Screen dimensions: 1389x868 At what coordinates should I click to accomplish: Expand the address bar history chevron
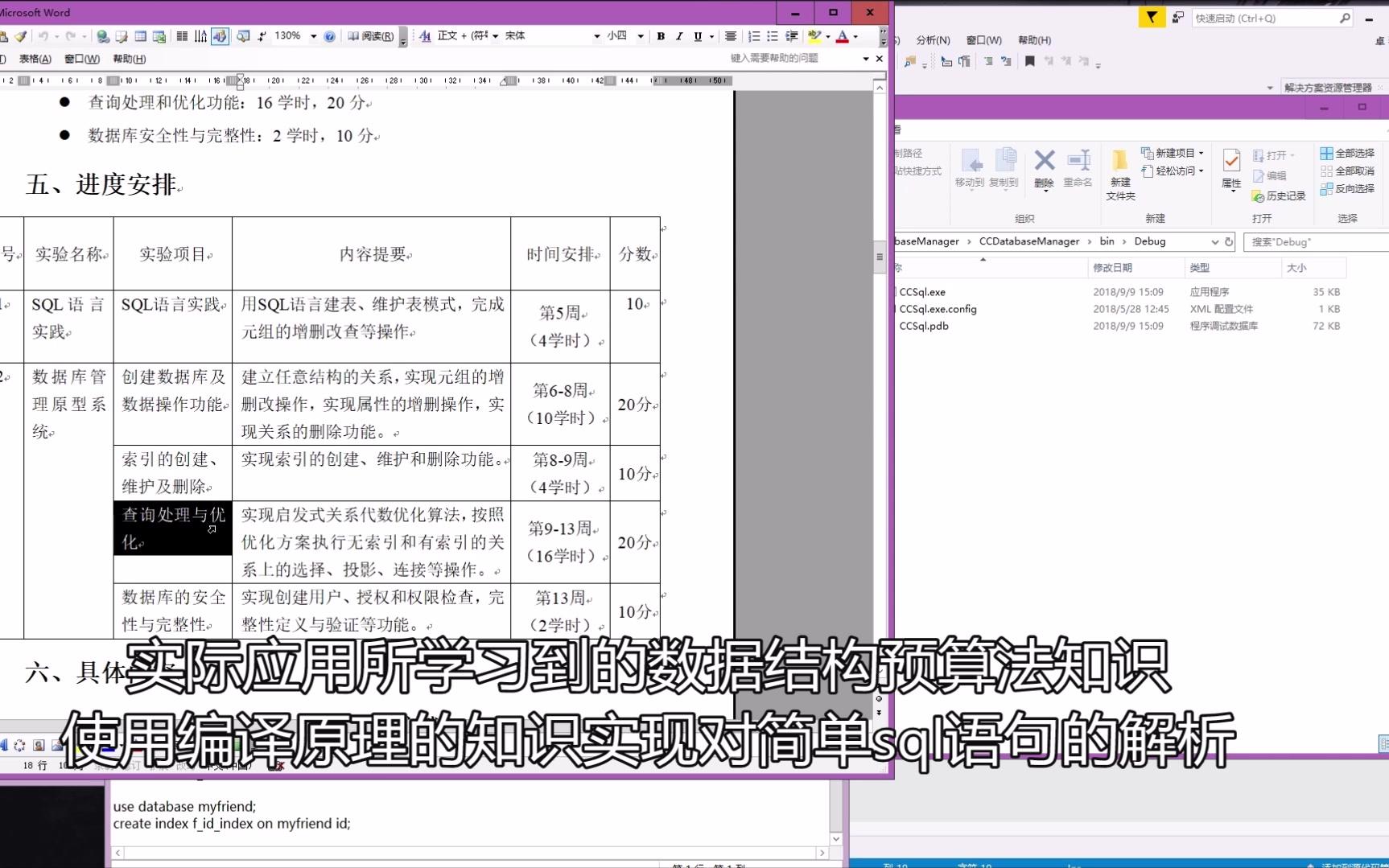pos(1214,241)
